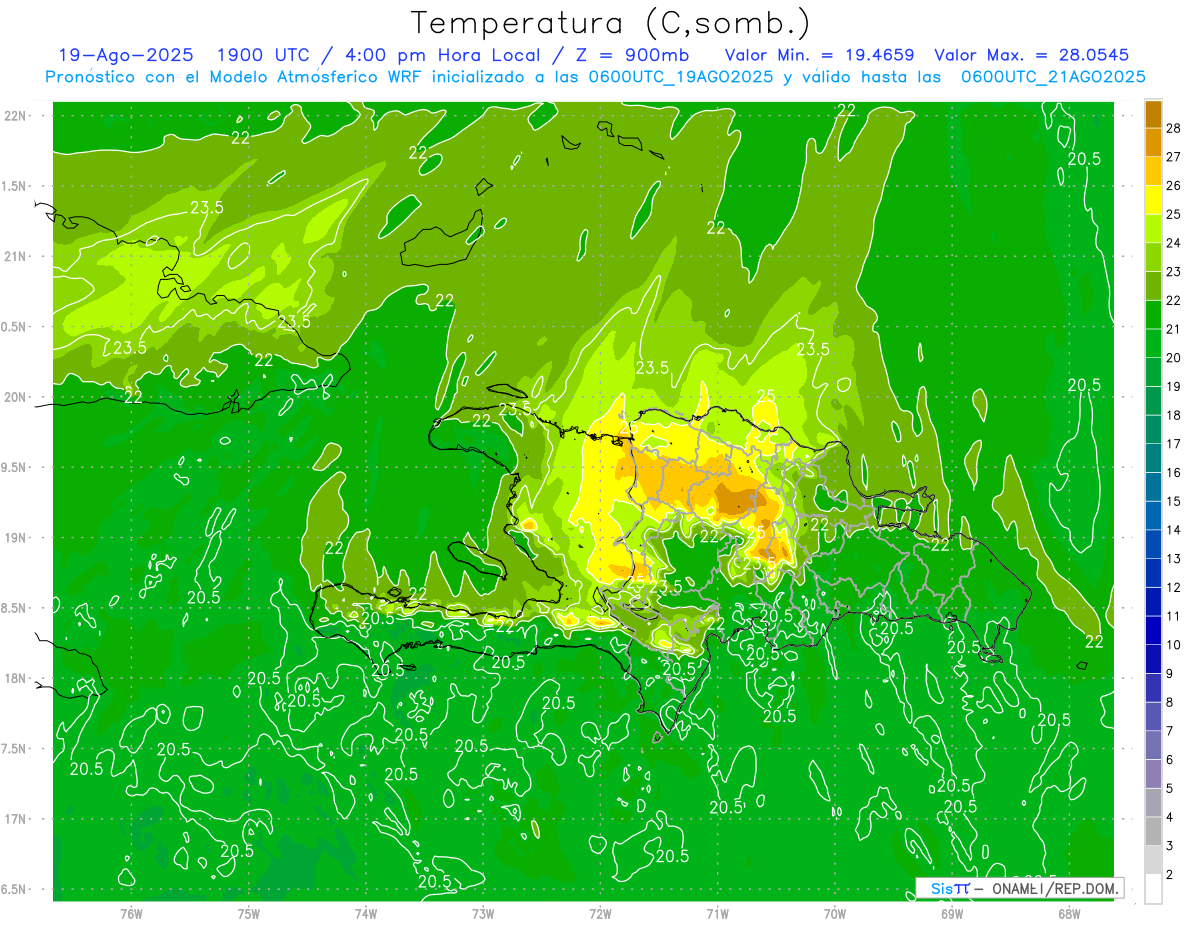This screenshot has width=1200, height=927.
Task: Click the "0600UTC_21AGO2025" valid-until time
Action: pyautogui.click(x=1053, y=77)
